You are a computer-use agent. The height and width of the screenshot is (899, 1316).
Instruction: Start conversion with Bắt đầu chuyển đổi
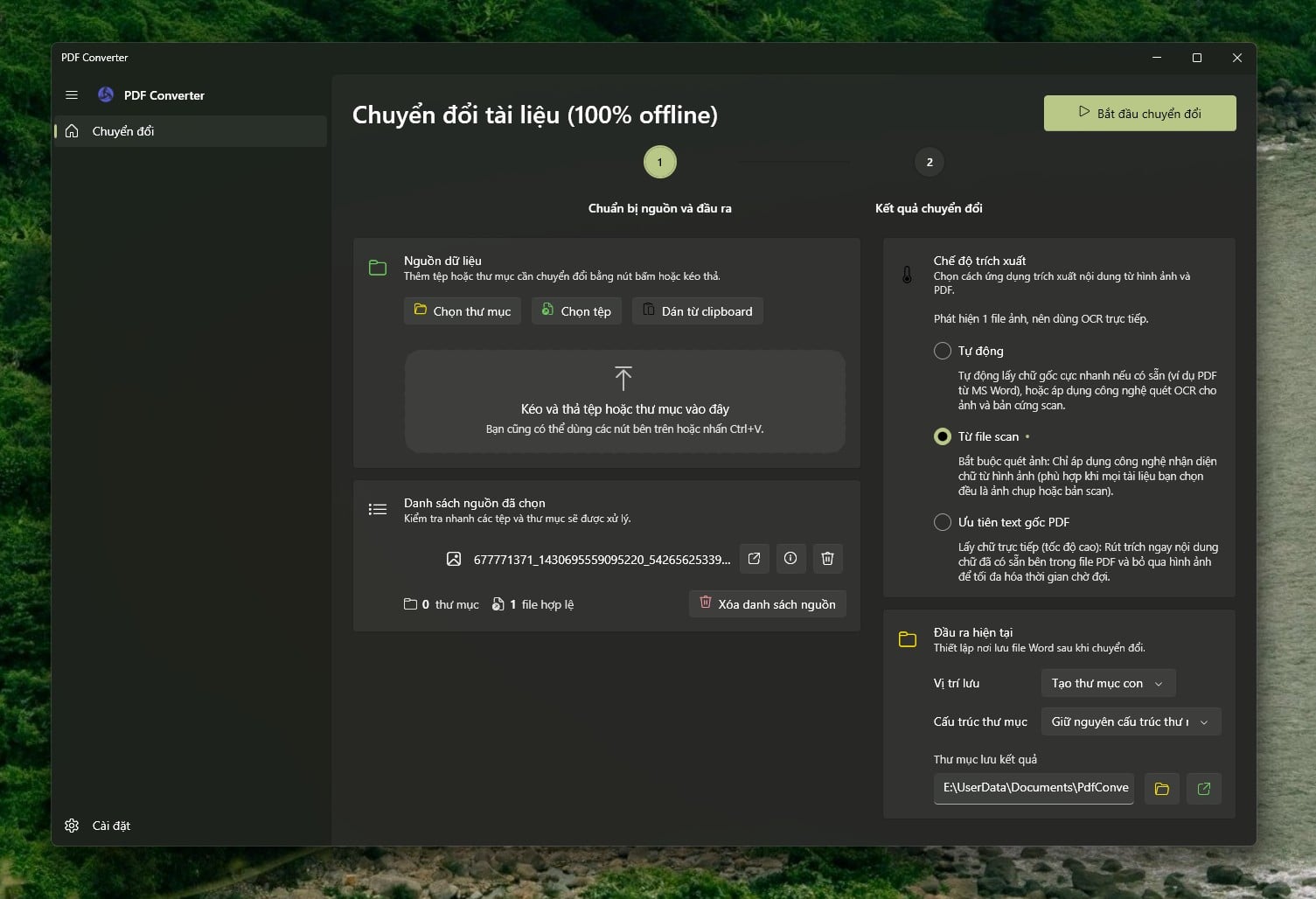[x=1139, y=114]
